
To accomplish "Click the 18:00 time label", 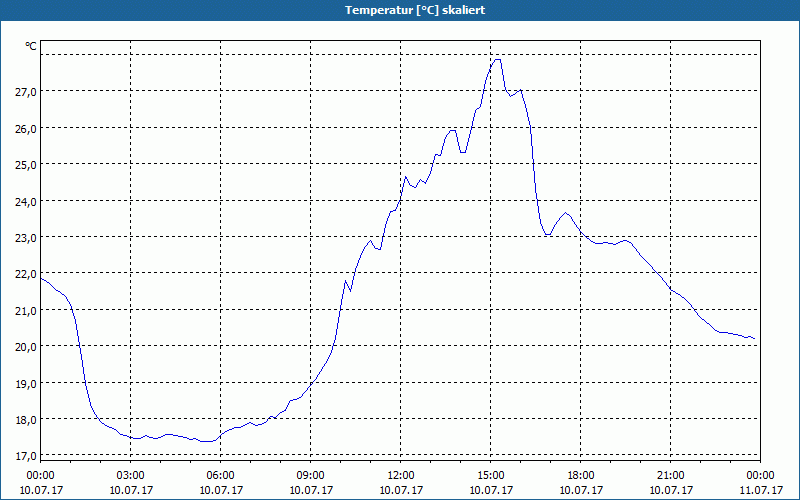I will click(x=581, y=476).
